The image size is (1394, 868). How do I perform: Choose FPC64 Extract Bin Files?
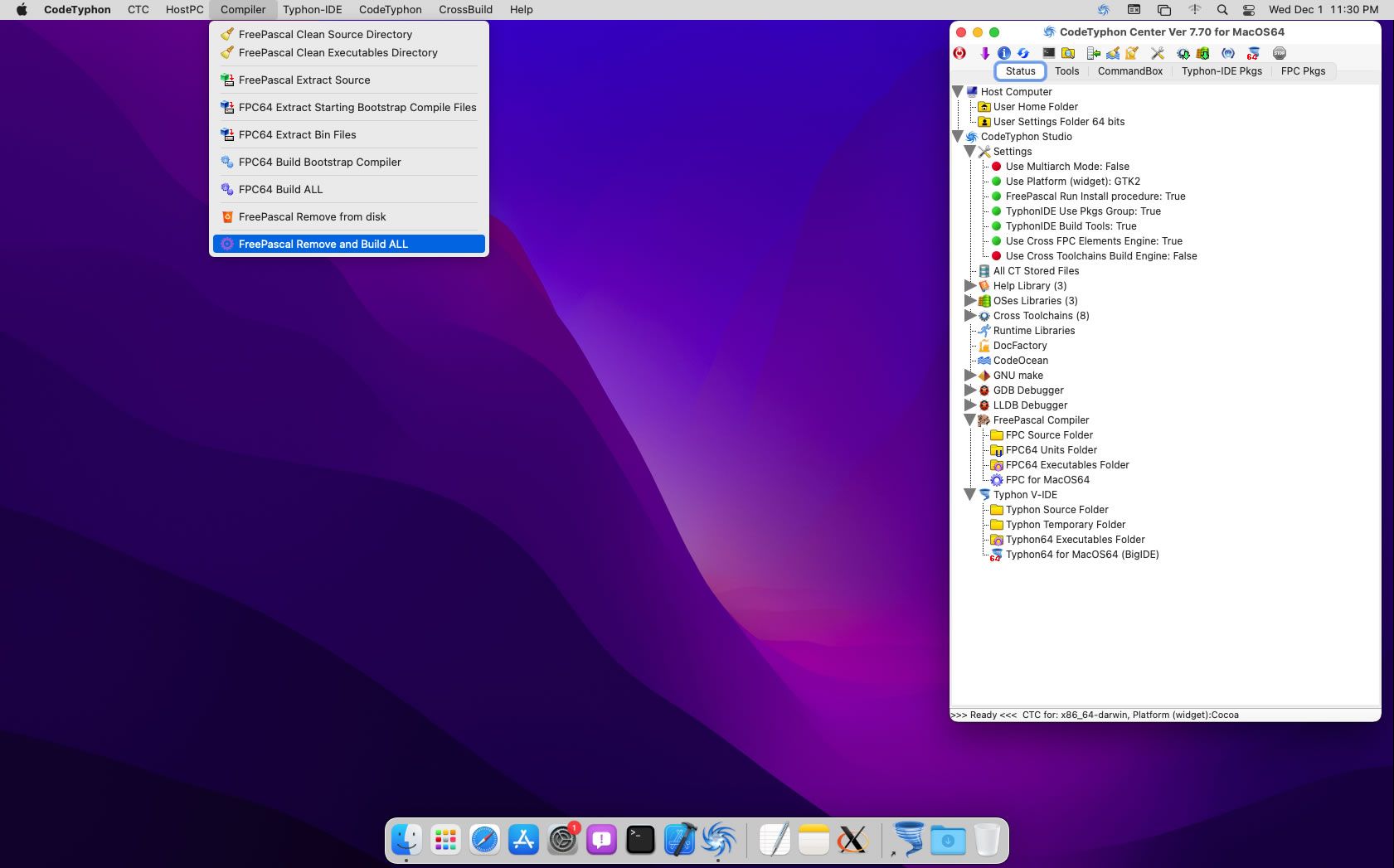[x=349, y=134]
